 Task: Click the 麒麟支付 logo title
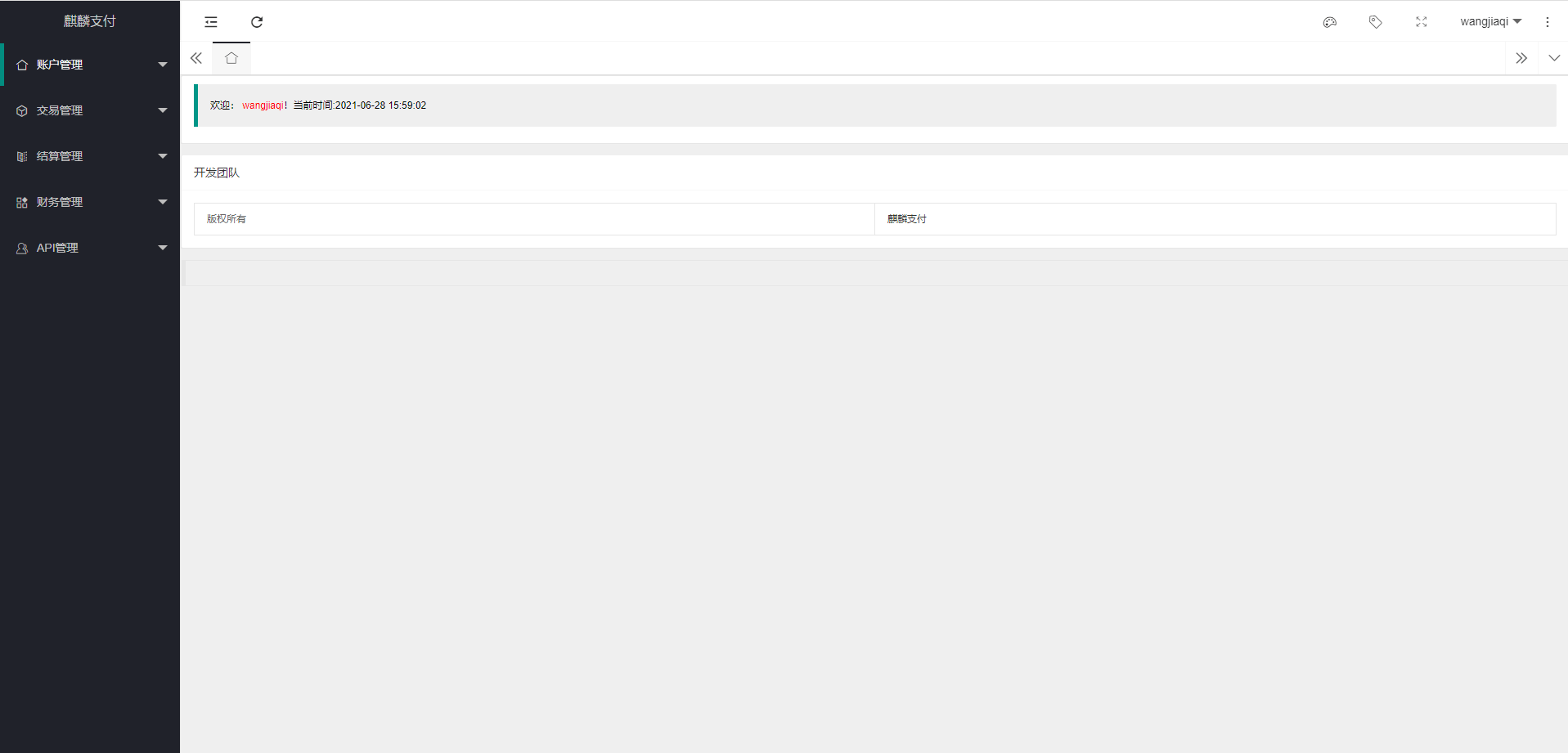point(90,21)
